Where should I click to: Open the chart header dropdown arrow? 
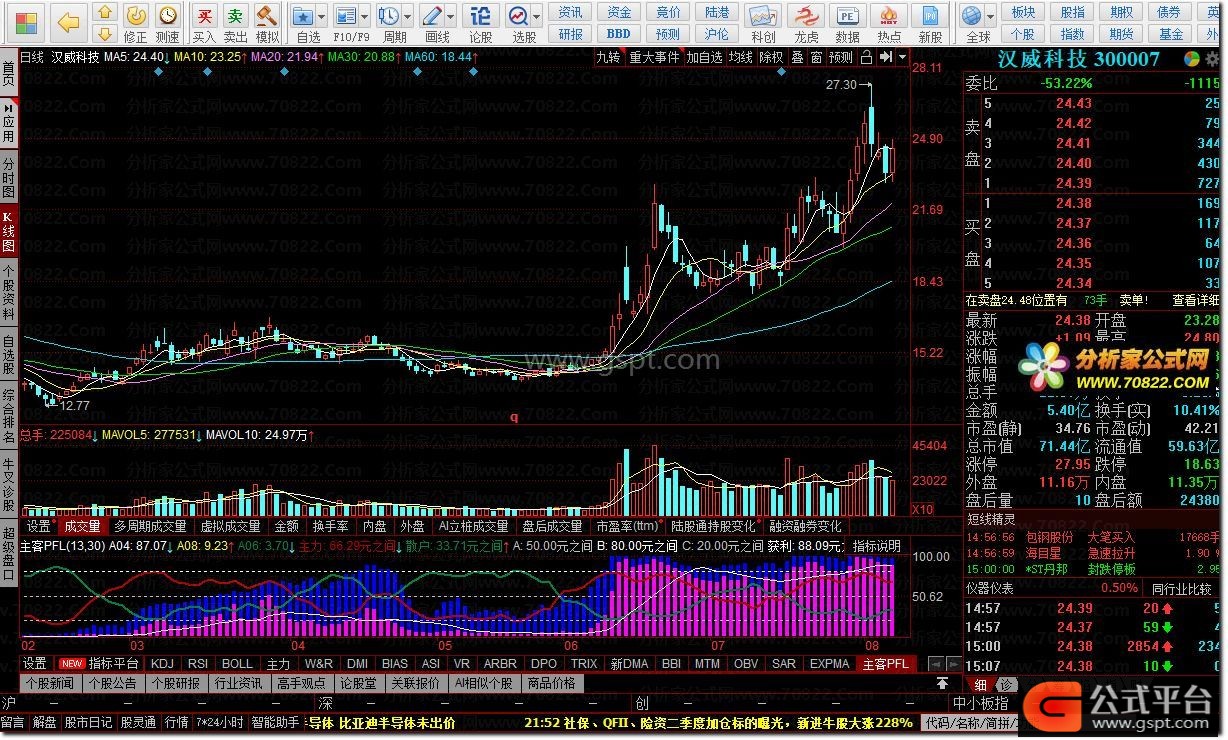click(x=903, y=57)
